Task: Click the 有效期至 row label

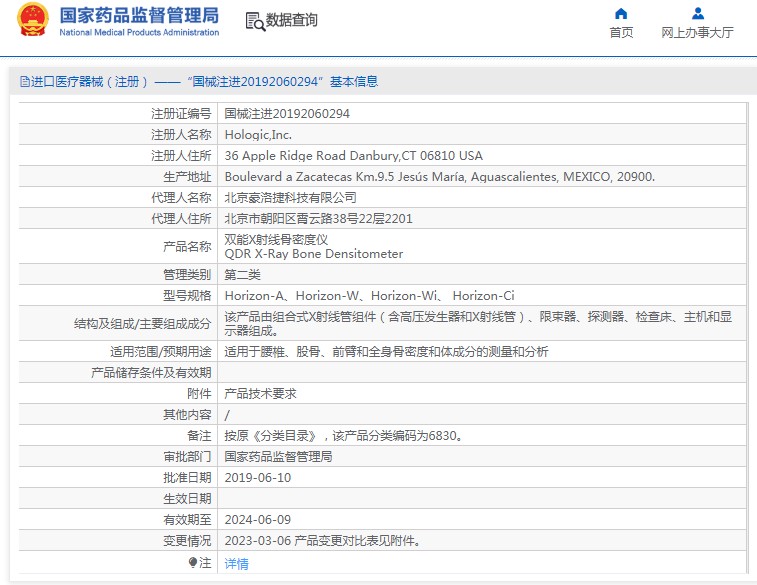Action: 187,519
